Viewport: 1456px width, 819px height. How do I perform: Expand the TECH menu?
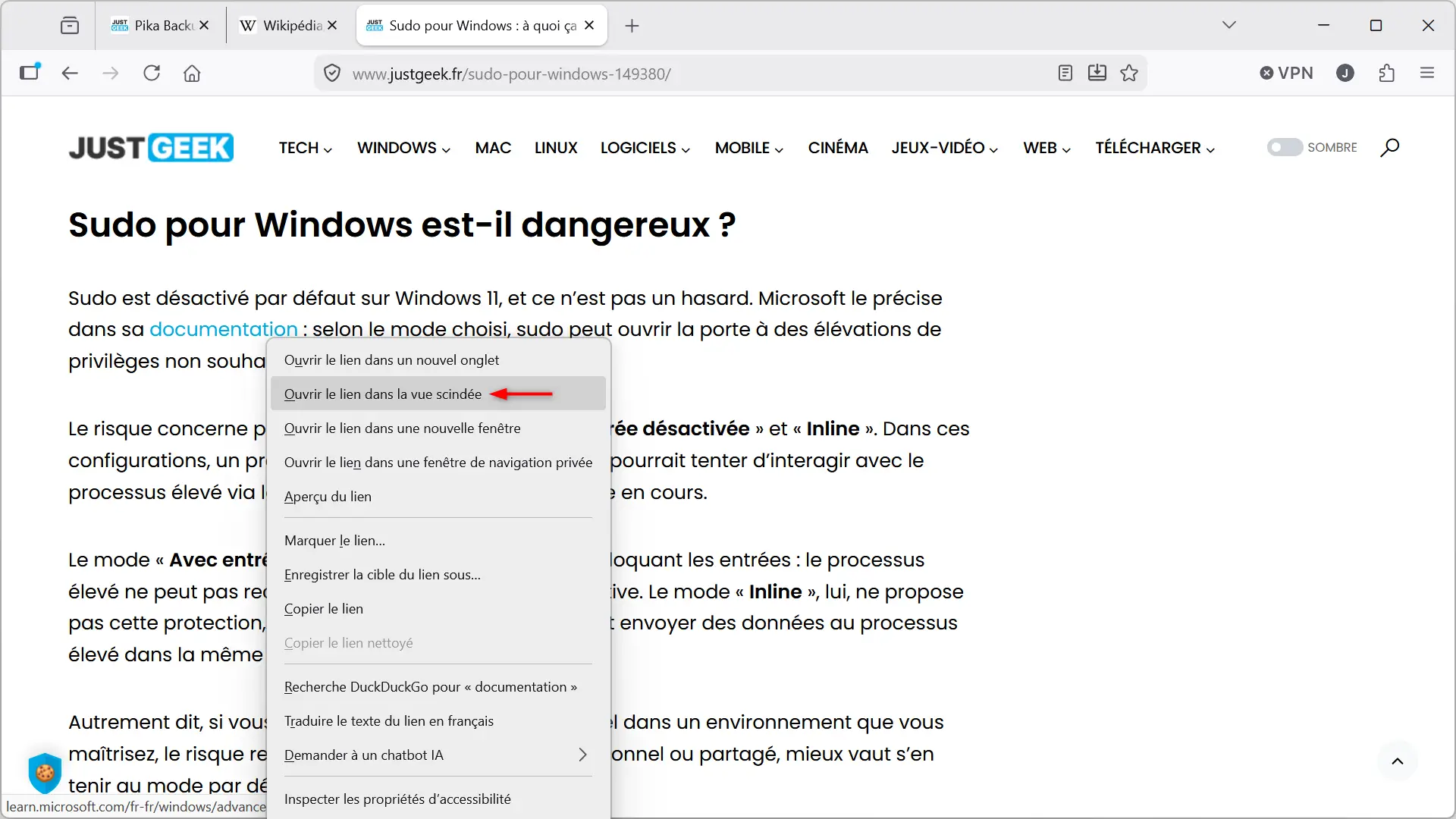pyautogui.click(x=306, y=148)
